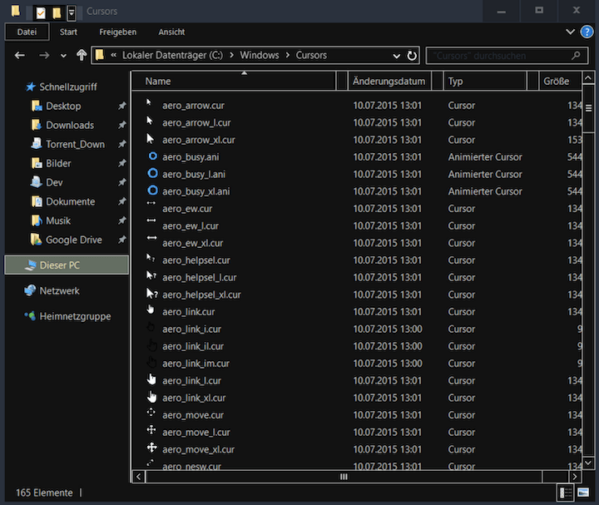Expand the address bar history dropdown

(x=397, y=56)
